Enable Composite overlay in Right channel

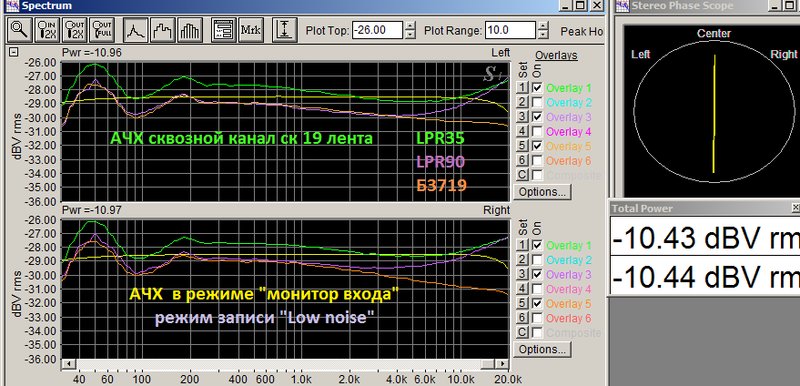537,332
